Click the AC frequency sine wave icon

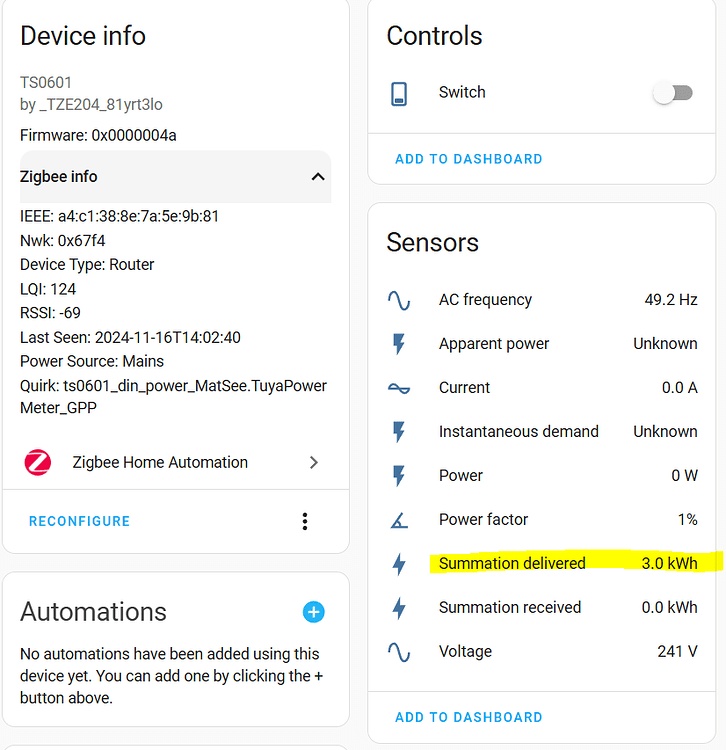[399, 300]
